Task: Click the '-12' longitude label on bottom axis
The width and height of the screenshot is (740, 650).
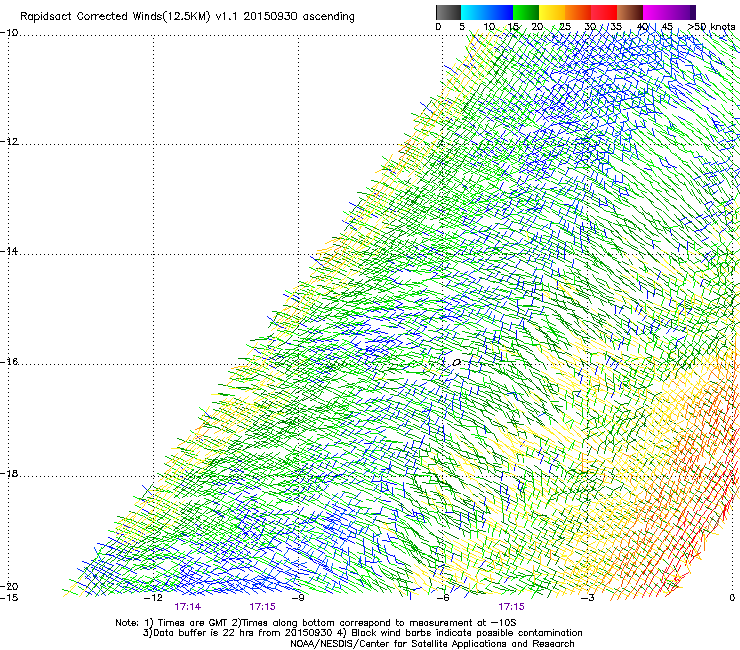Action: coord(153,598)
